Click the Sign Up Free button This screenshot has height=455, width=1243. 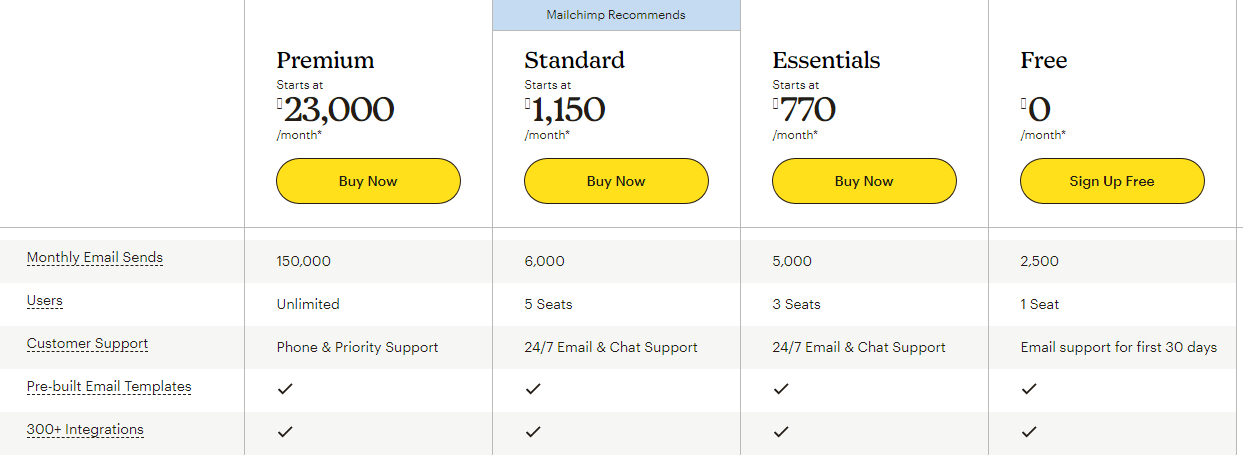(1112, 181)
